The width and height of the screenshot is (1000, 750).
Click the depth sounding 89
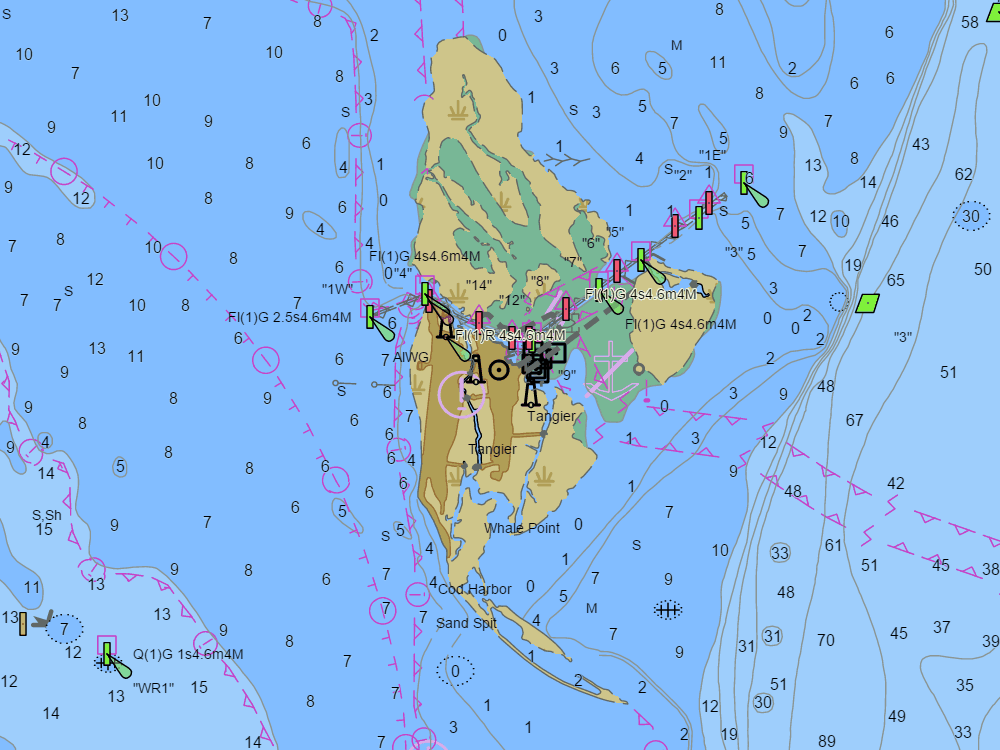[827, 741]
